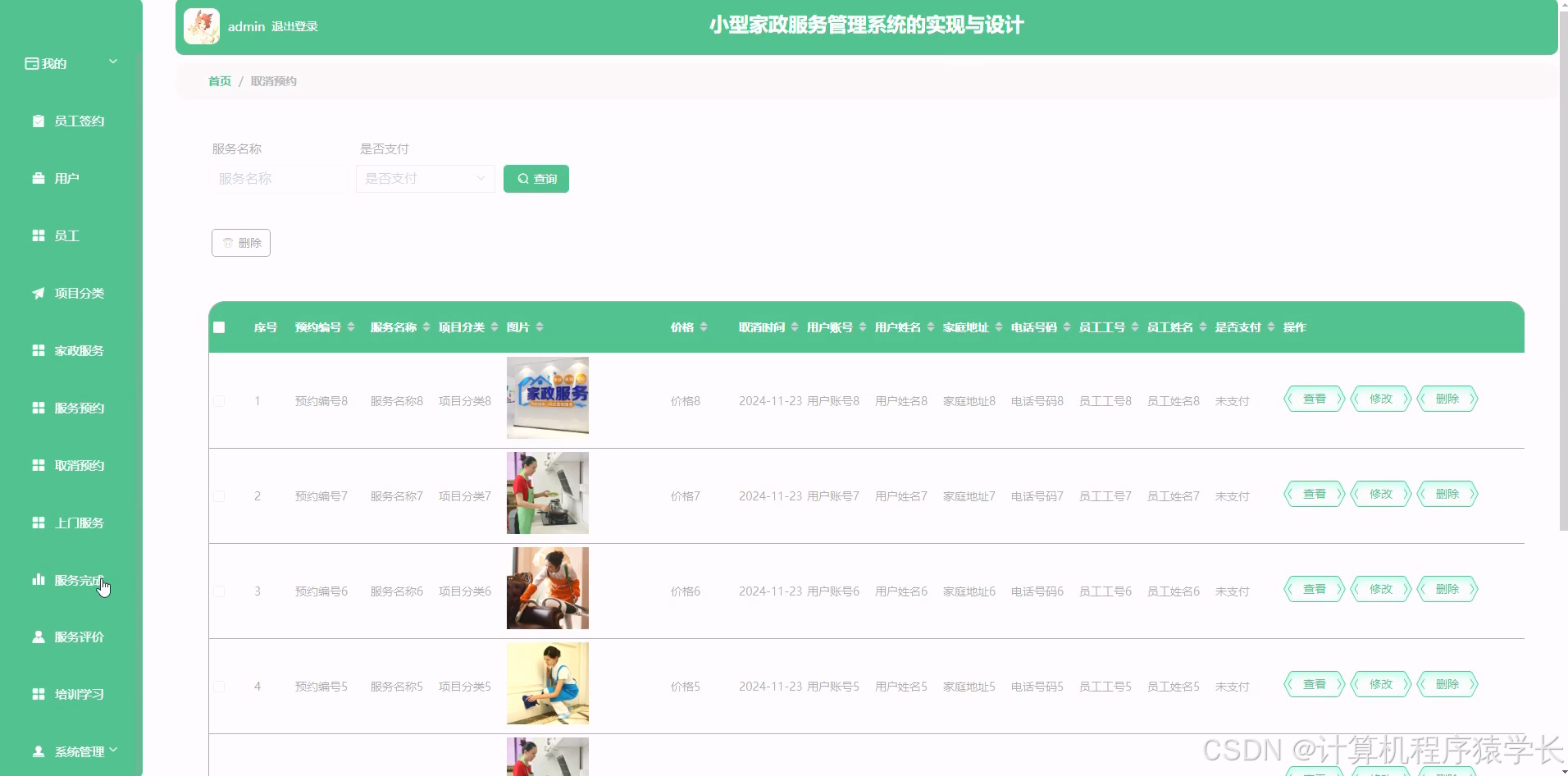Sort by 用户账号 column arrows
The height and width of the screenshot is (776, 1568).
pos(863,326)
